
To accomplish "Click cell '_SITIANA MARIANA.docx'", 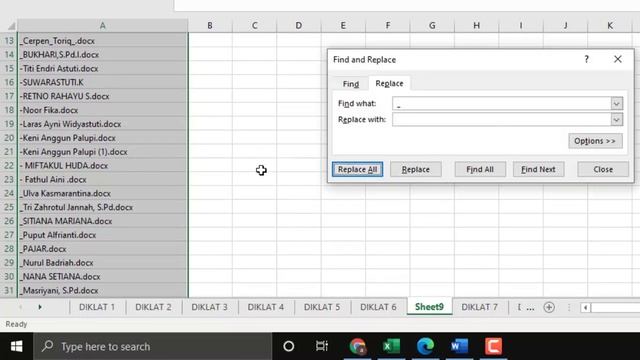I will [x=102, y=221].
